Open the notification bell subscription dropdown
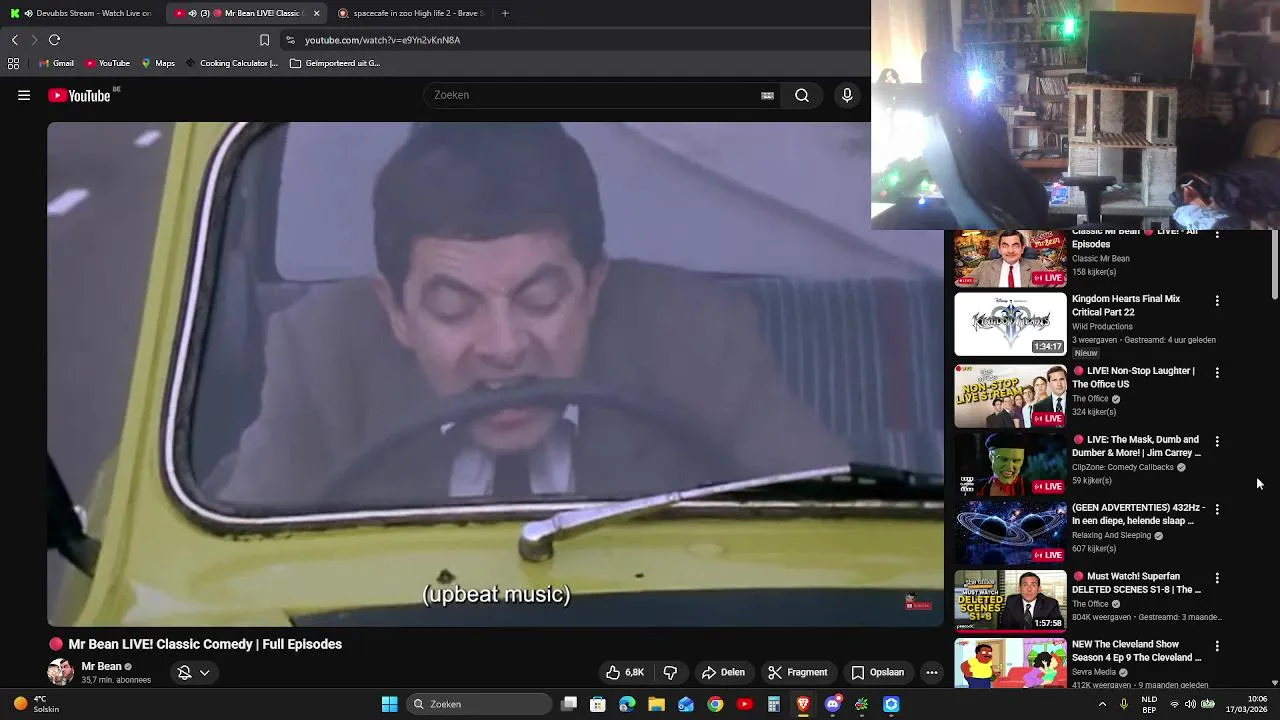The height and width of the screenshot is (720, 1280). (192, 673)
